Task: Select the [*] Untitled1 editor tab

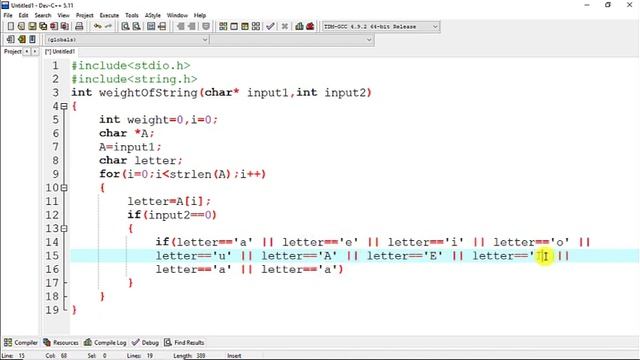Action: coord(60,52)
